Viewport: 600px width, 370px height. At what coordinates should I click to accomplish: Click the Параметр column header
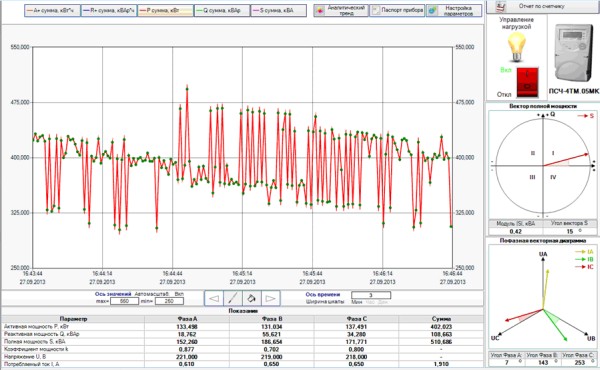coord(73,319)
